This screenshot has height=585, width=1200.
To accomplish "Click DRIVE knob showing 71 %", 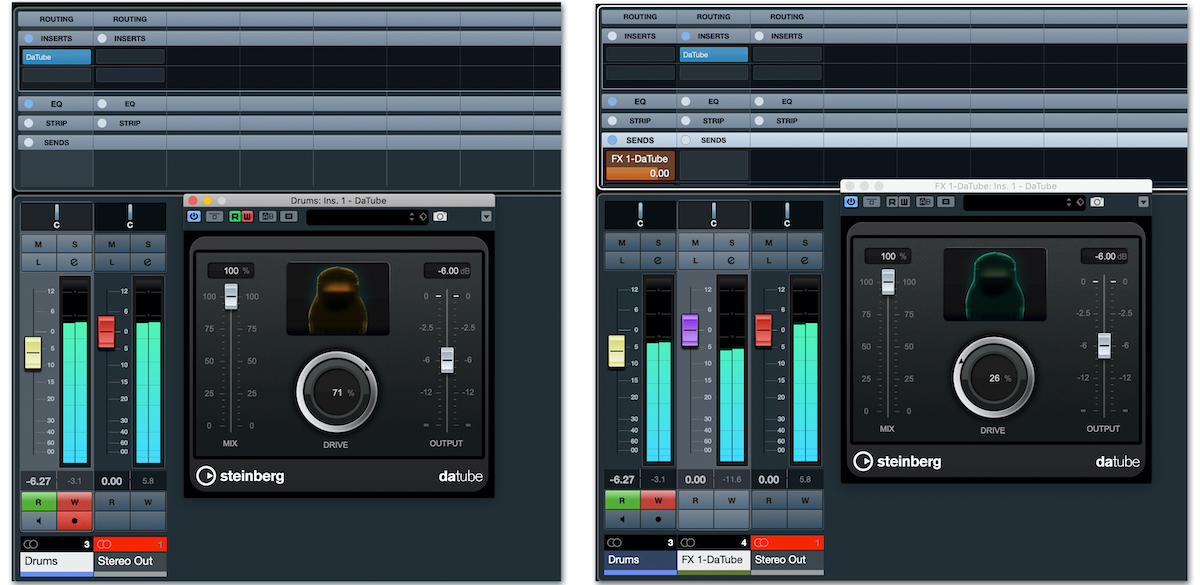I will 336,393.
